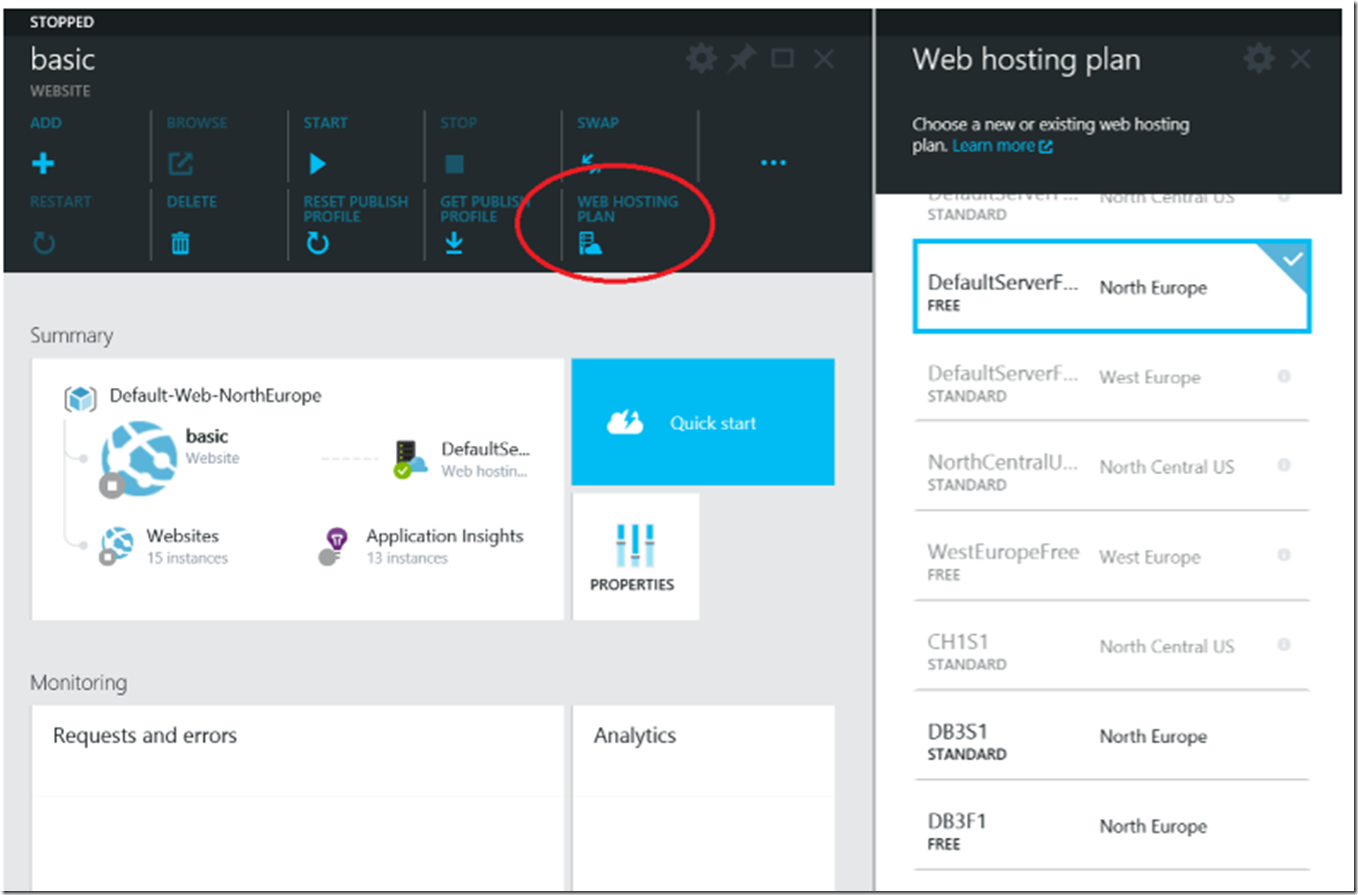Select the CH1S1 Standard plan
This screenshot has width=1358, height=895.
[1111, 646]
